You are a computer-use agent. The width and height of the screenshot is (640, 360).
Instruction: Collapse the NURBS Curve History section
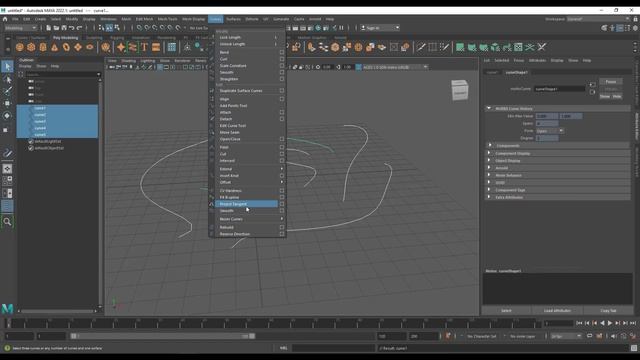pos(489,108)
